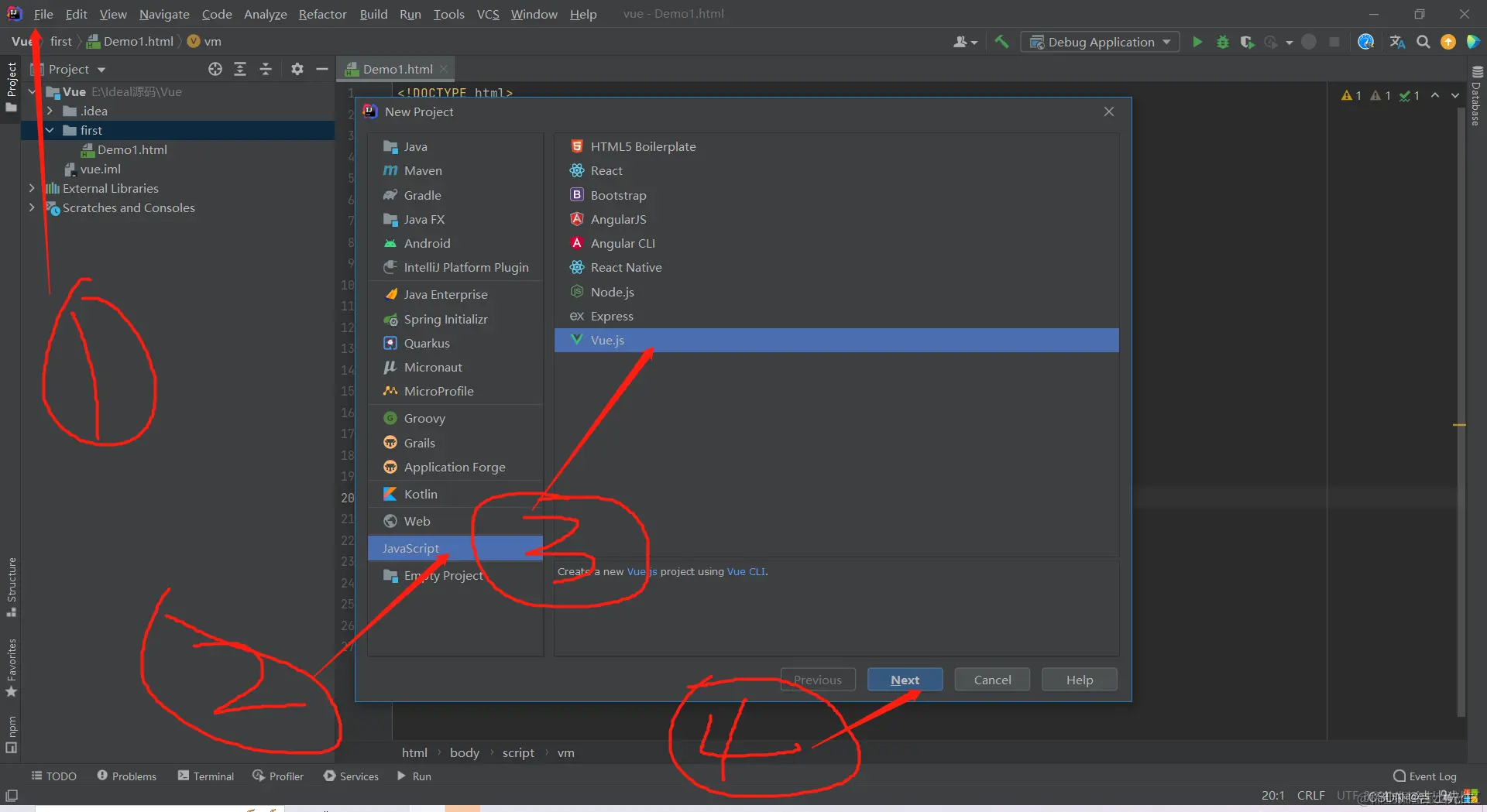Toggle the Database tool window
Viewport: 1487px width, 812px height.
1476,95
